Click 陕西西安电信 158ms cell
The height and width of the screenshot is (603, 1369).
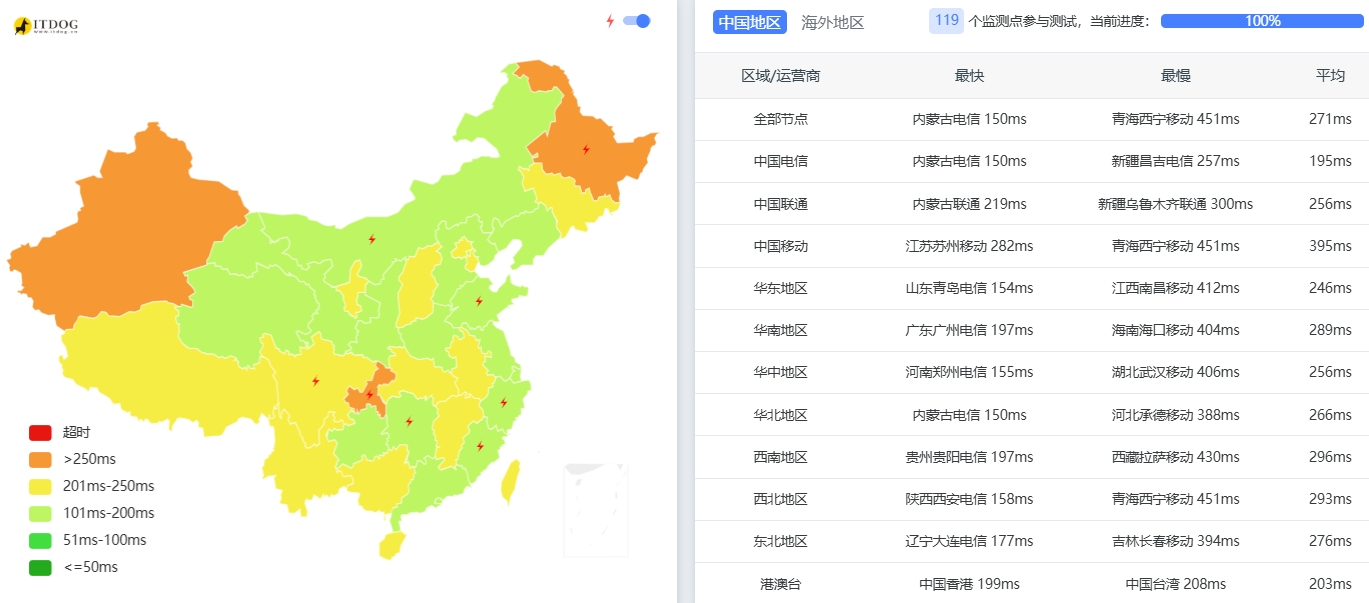pyautogui.click(x=969, y=499)
